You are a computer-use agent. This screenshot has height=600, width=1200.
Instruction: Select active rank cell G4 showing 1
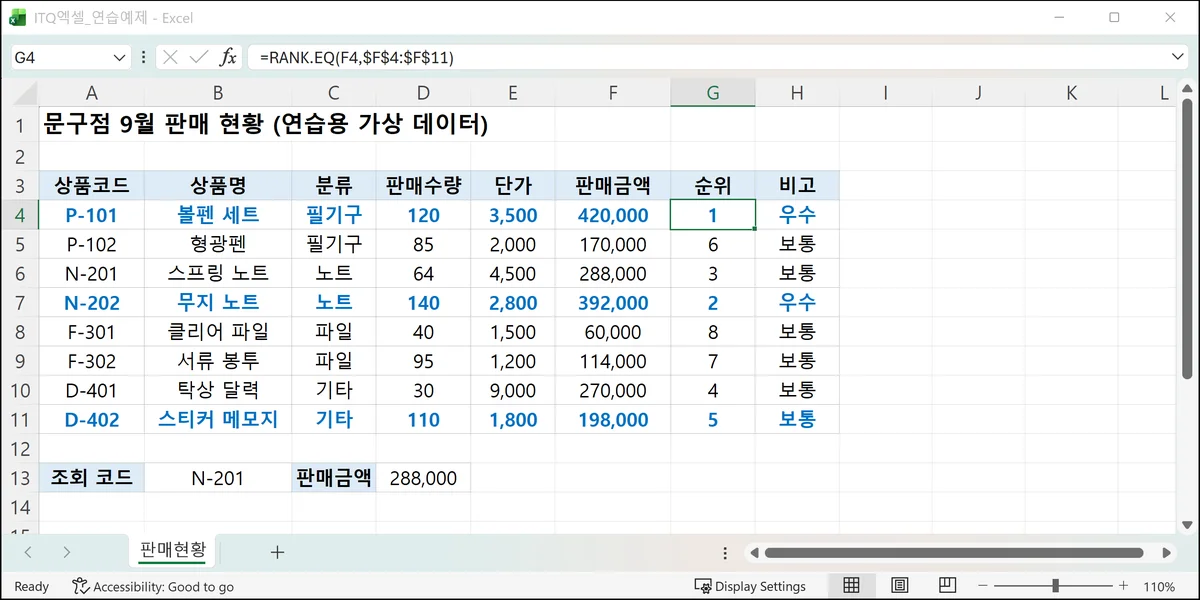pos(713,215)
